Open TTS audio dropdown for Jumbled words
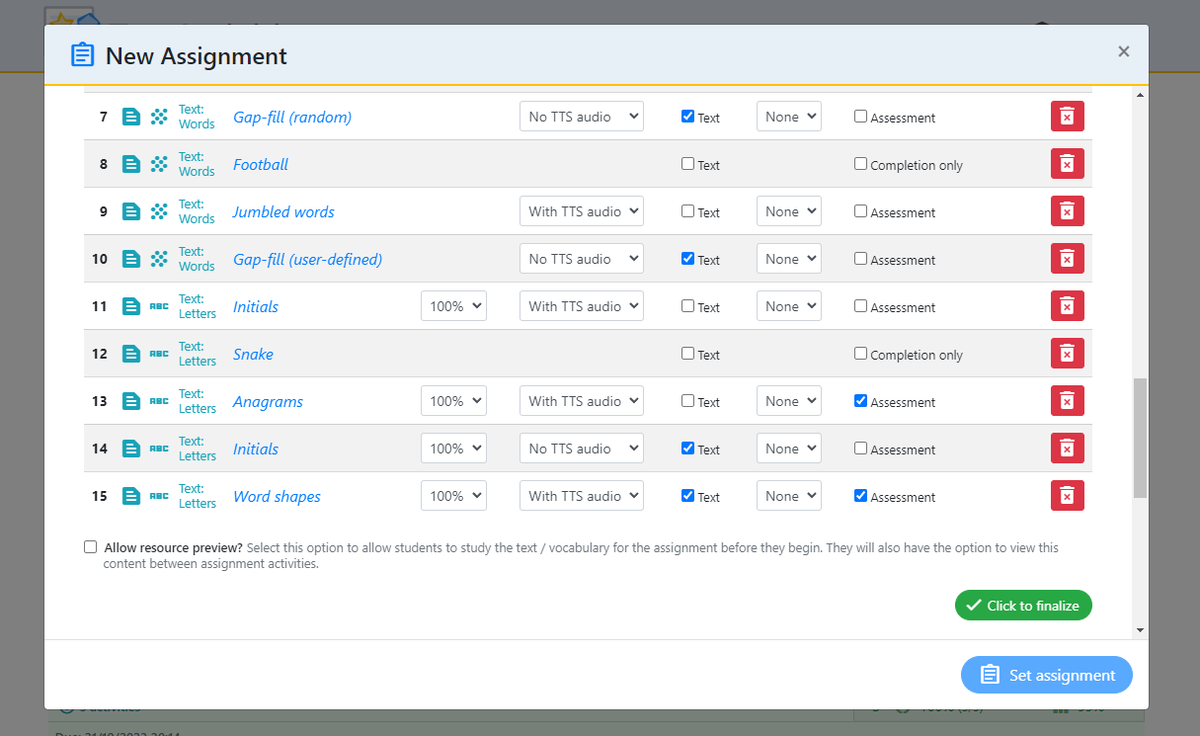 click(582, 211)
